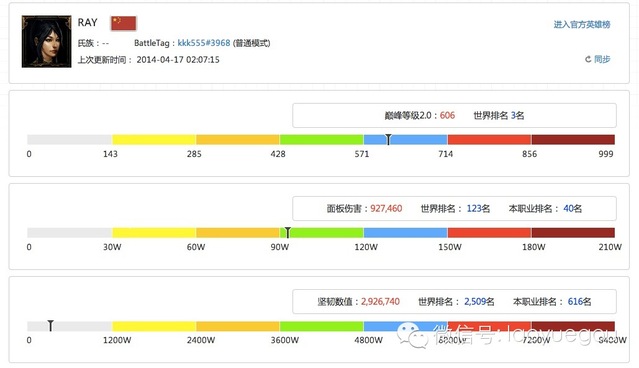
Task: Click the yellow segment of the damage bar
Action: [154, 232]
